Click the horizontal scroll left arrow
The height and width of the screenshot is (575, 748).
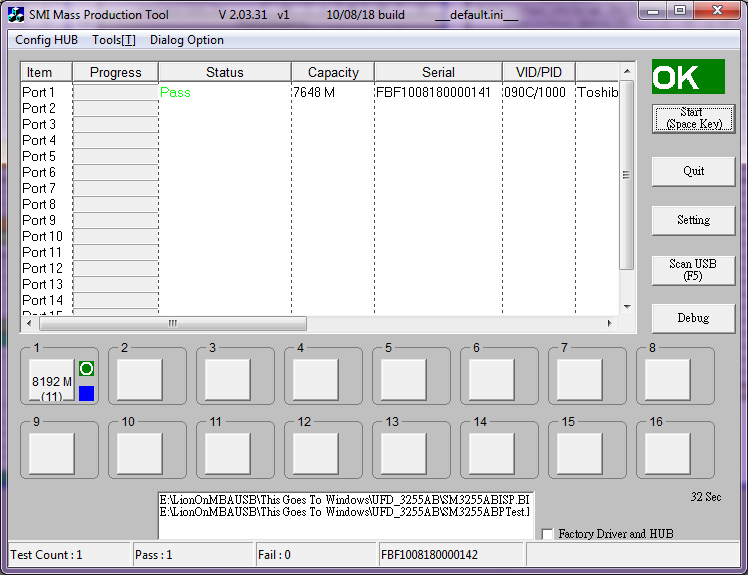pos(29,323)
